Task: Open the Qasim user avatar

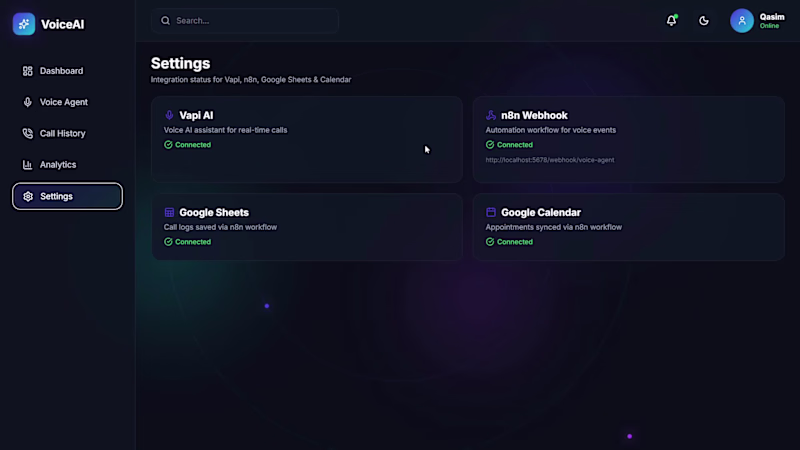Action: click(x=742, y=21)
